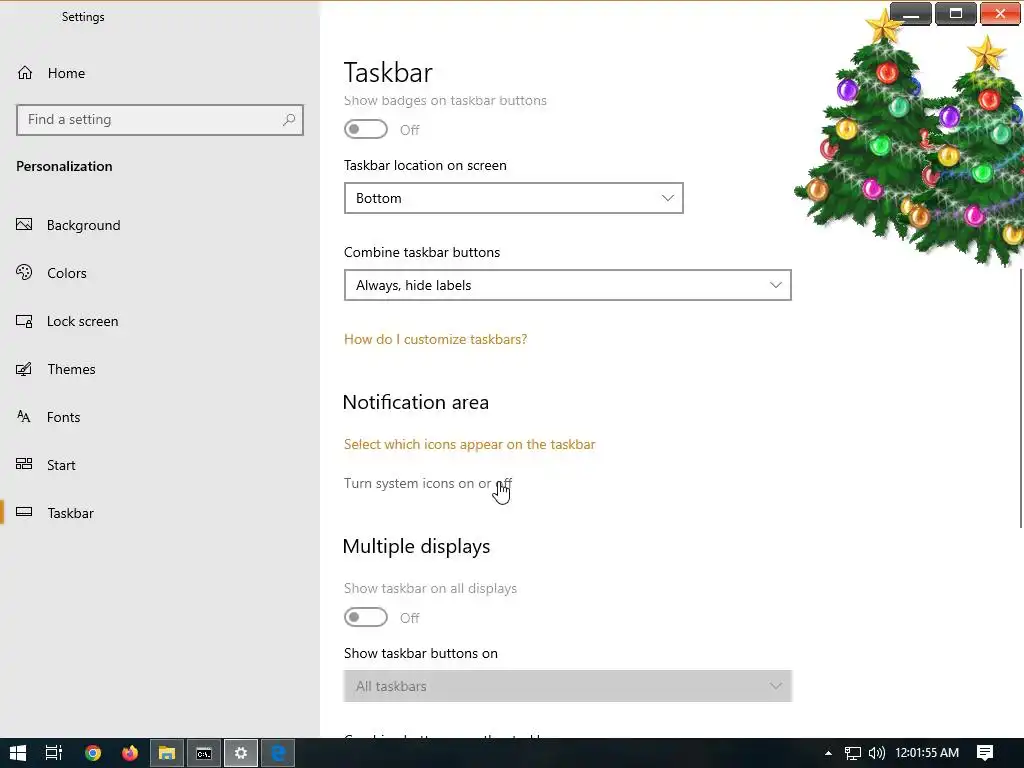Open the Start settings page
The image size is (1024, 768).
tap(61, 465)
